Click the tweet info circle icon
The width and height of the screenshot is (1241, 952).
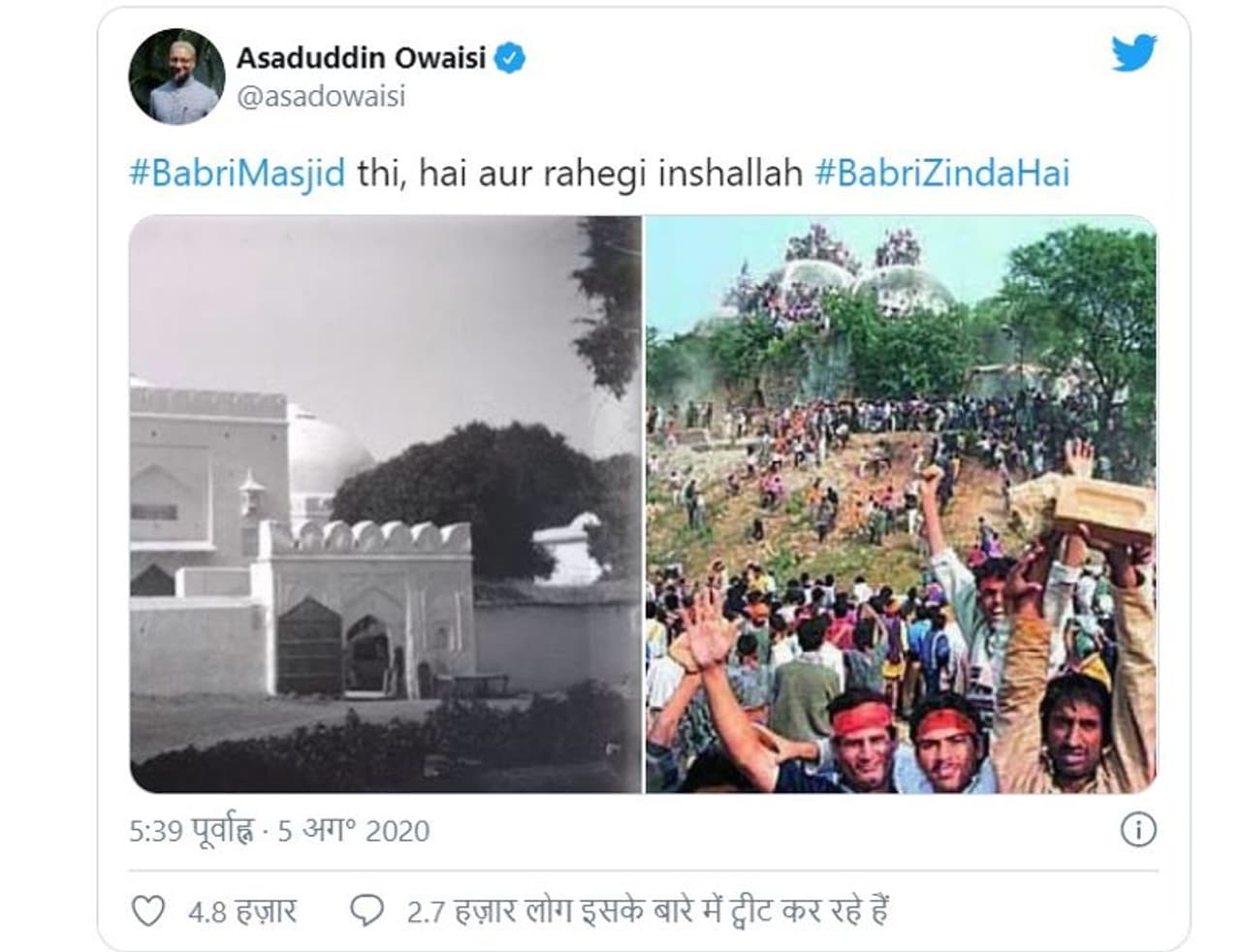pyautogui.click(x=1138, y=830)
